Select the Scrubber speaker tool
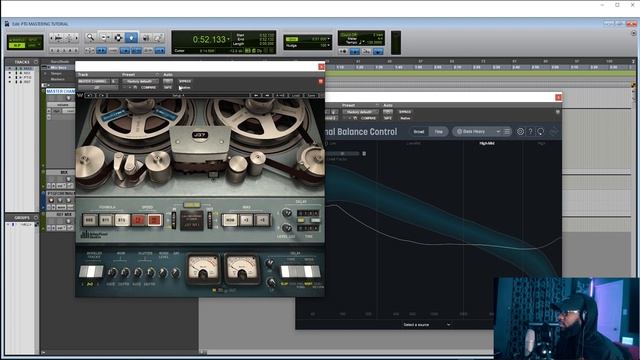The height and width of the screenshot is (360, 640). tap(146, 38)
